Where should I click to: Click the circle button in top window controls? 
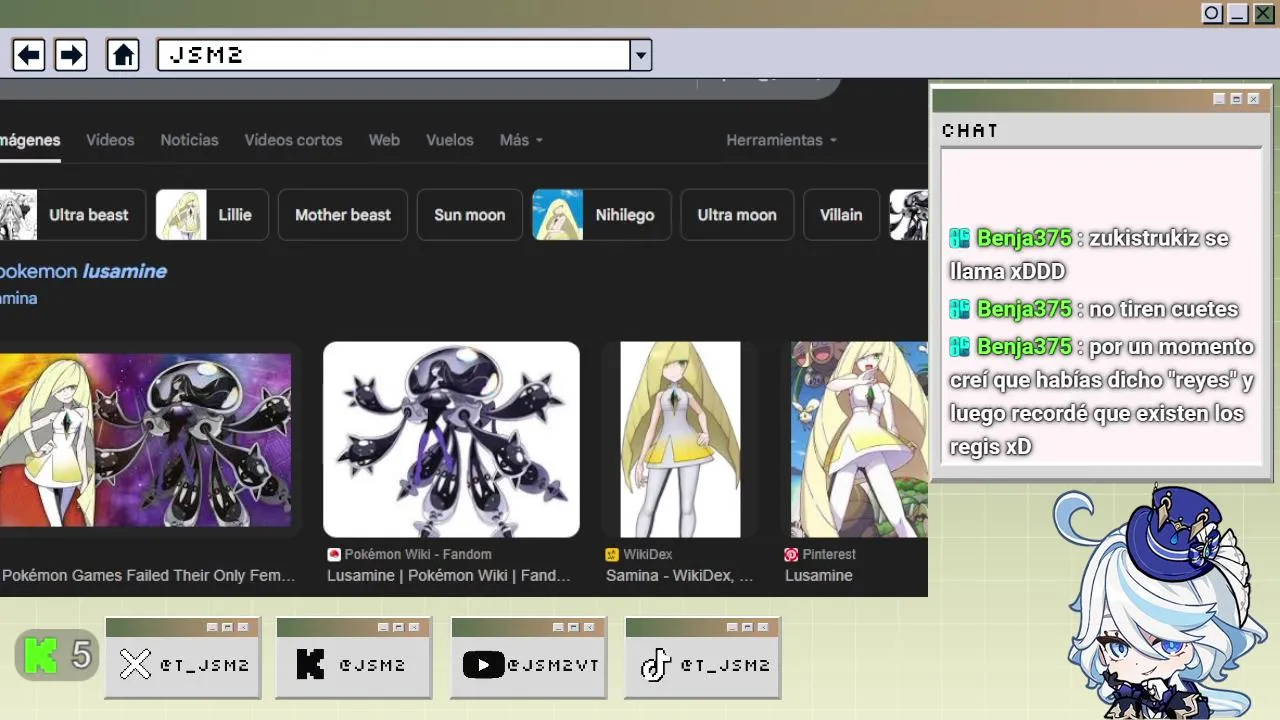(x=1212, y=13)
